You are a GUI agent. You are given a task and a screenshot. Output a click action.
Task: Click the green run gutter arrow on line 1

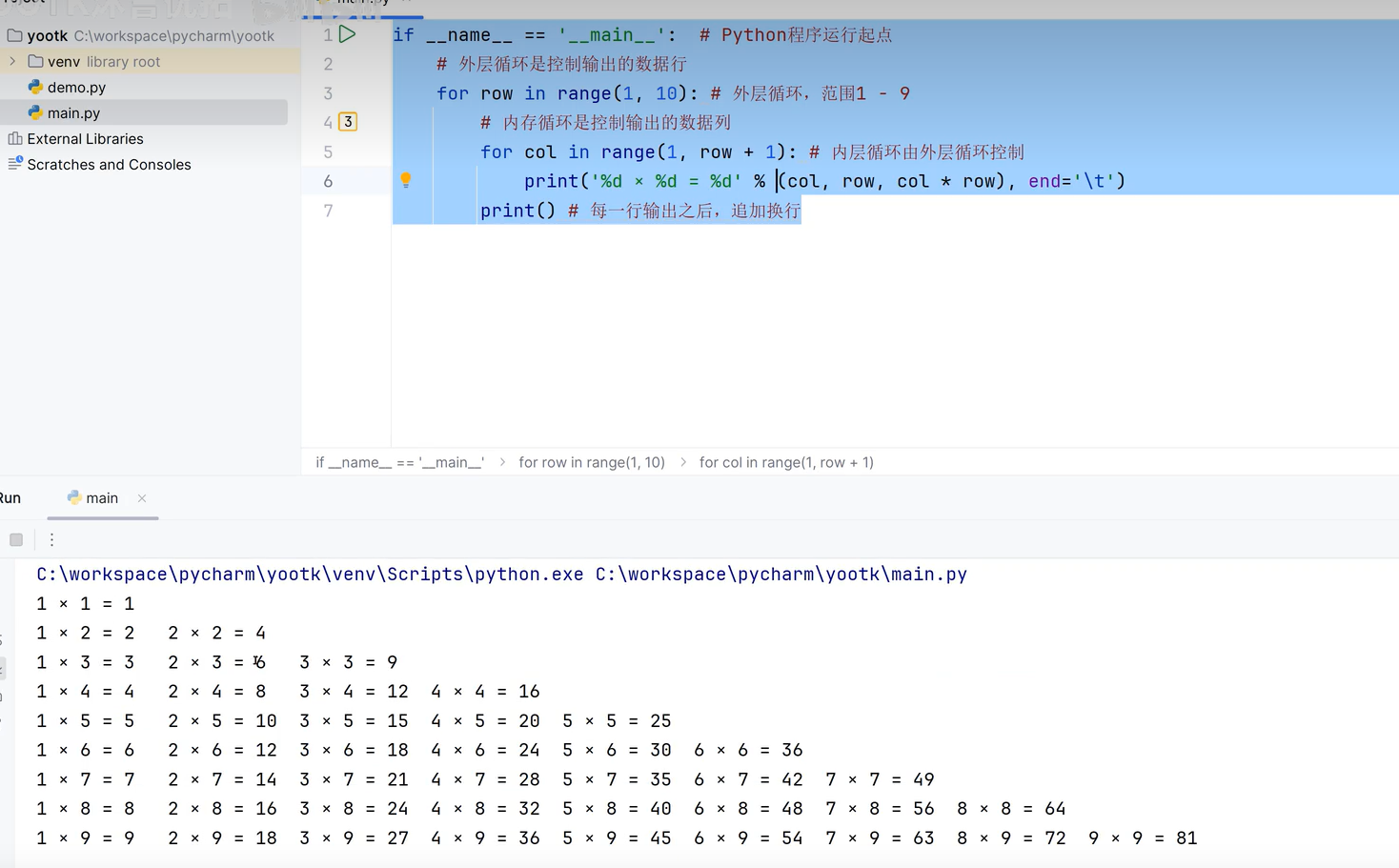(x=348, y=34)
